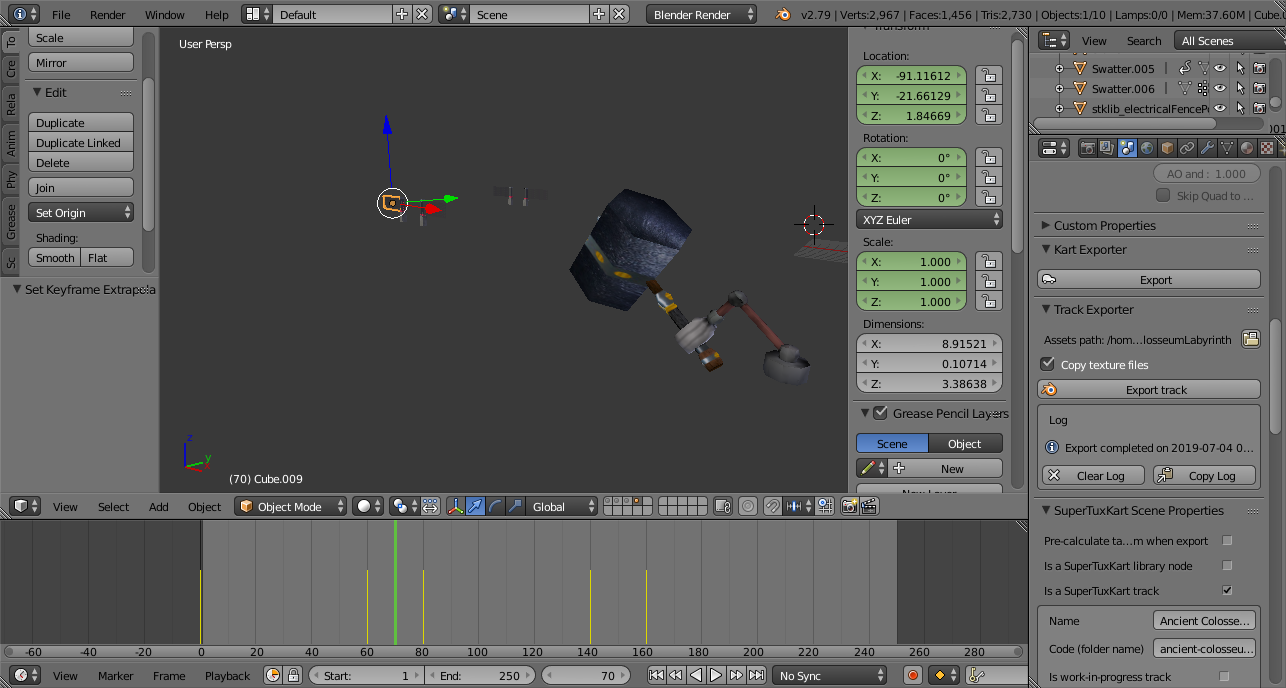Open the Render properties tab camera icon

click(x=1088, y=148)
